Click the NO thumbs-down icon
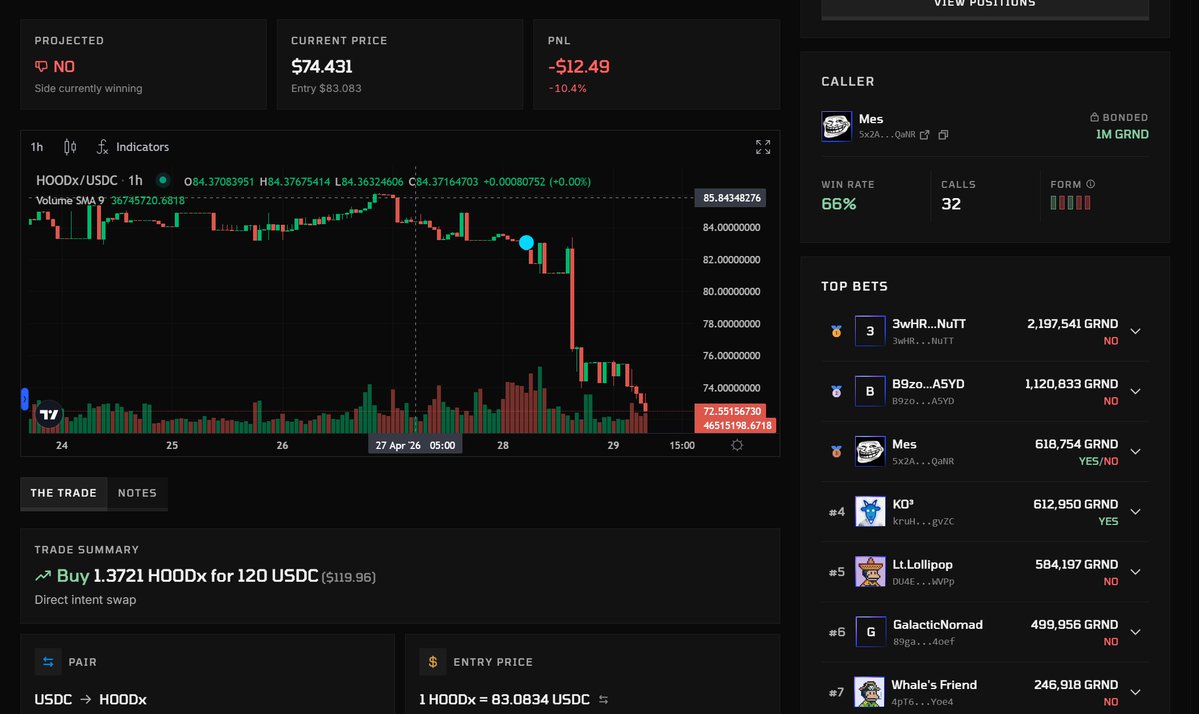 [41, 67]
